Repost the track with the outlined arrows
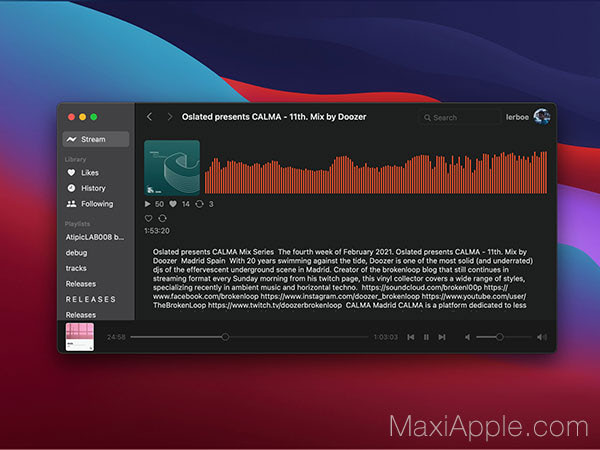Image resolution: width=600 pixels, height=450 pixels. point(162,218)
